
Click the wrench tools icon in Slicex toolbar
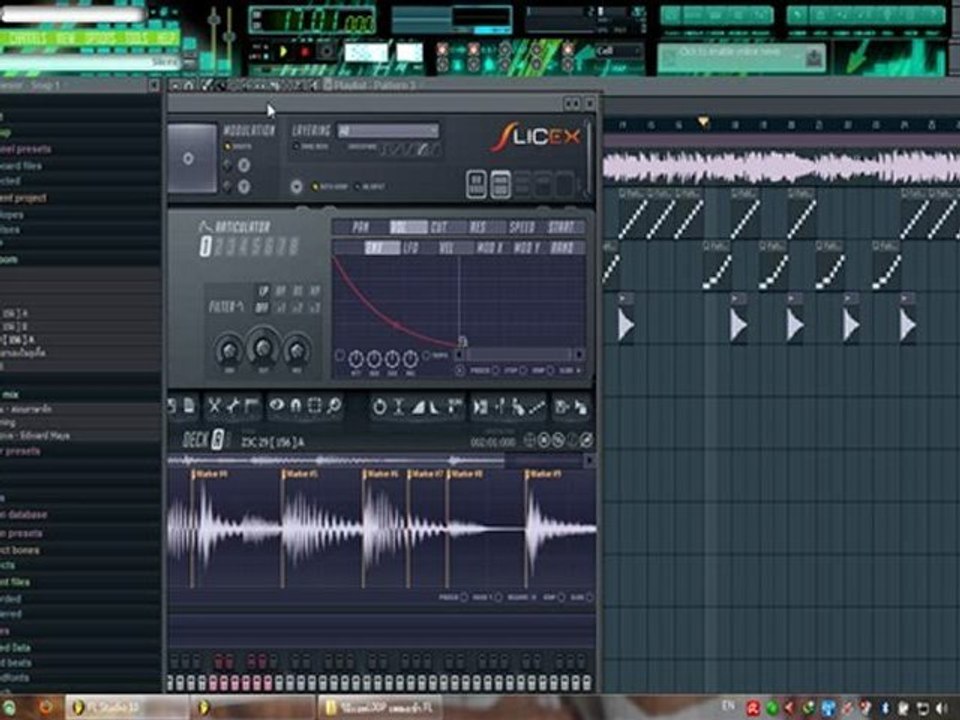[233, 406]
